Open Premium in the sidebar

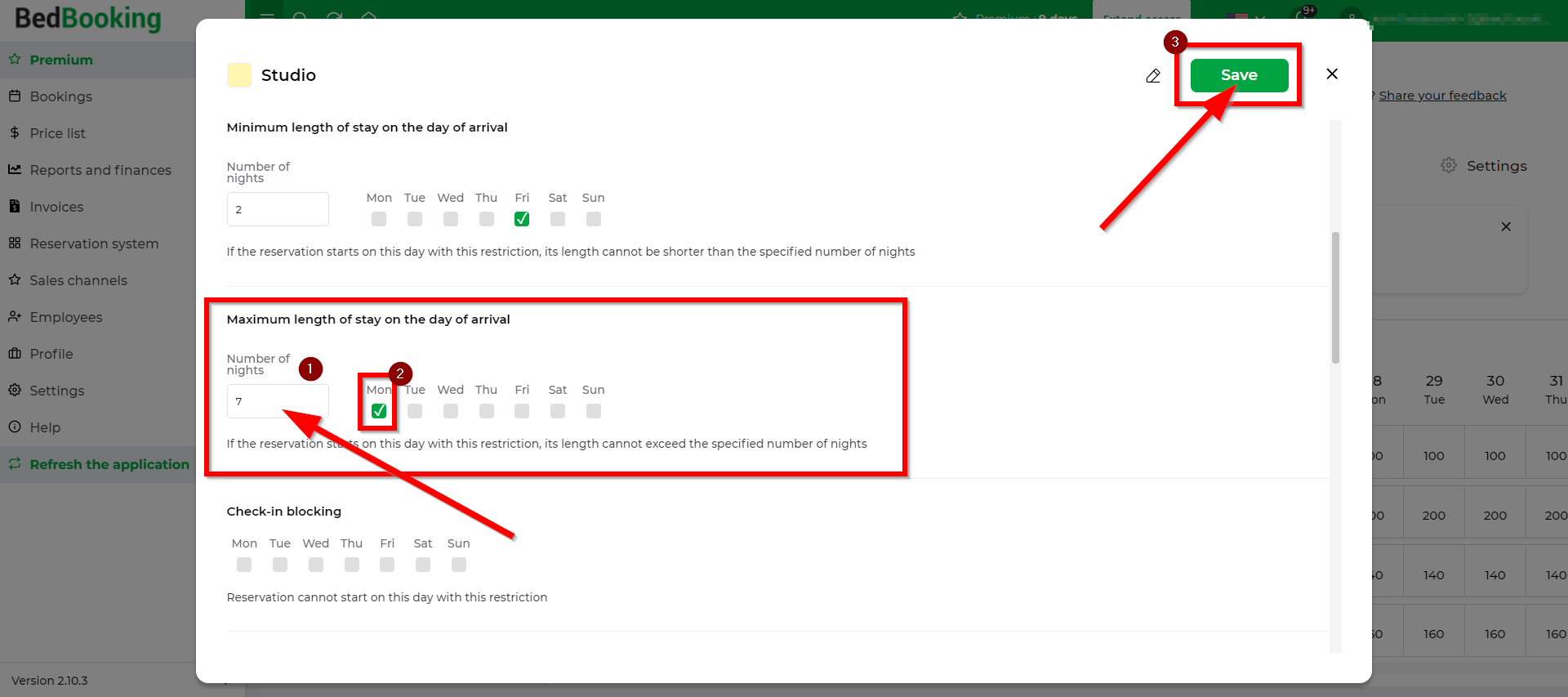click(x=98, y=60)
